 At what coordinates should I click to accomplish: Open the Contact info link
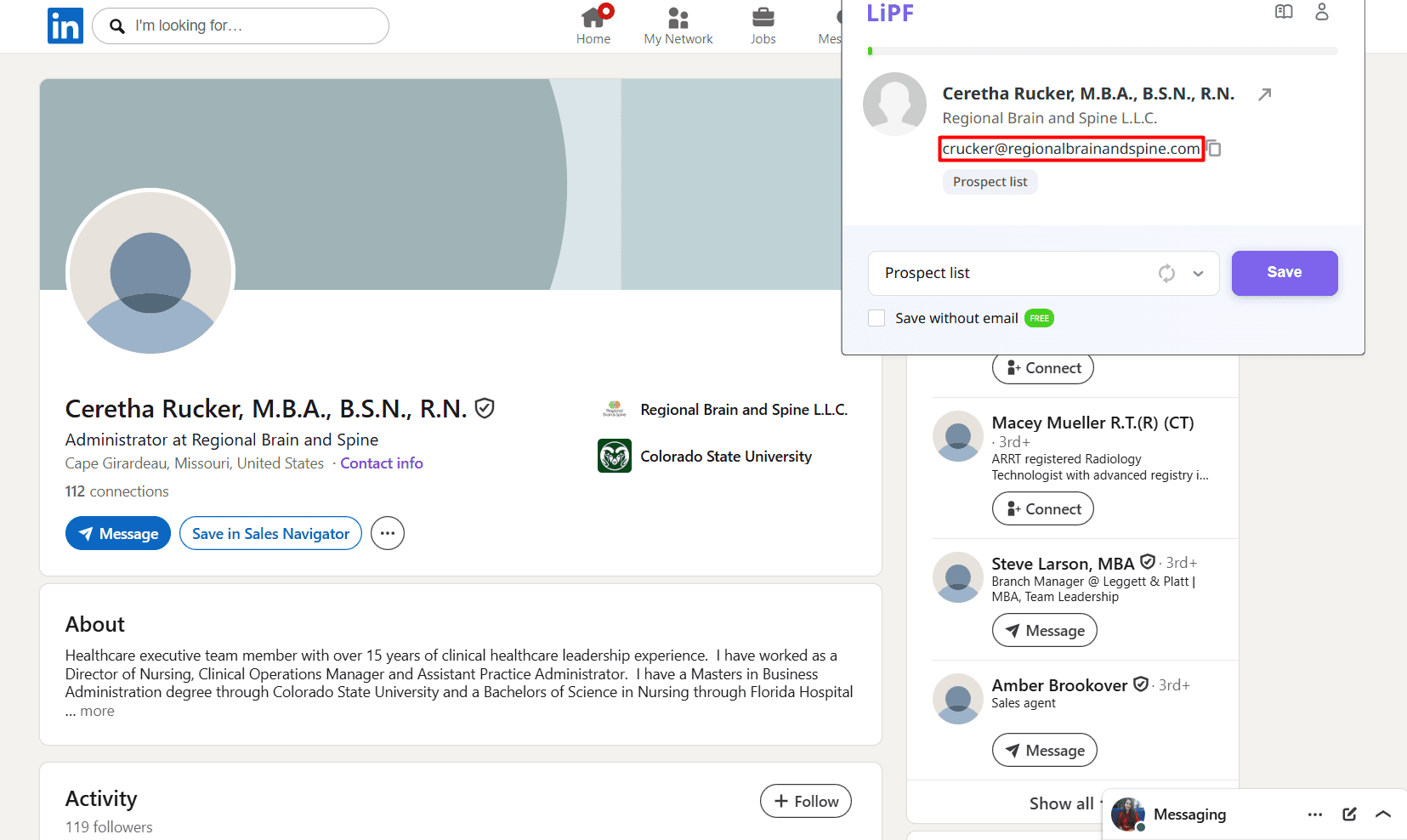(x=382, y=463)
